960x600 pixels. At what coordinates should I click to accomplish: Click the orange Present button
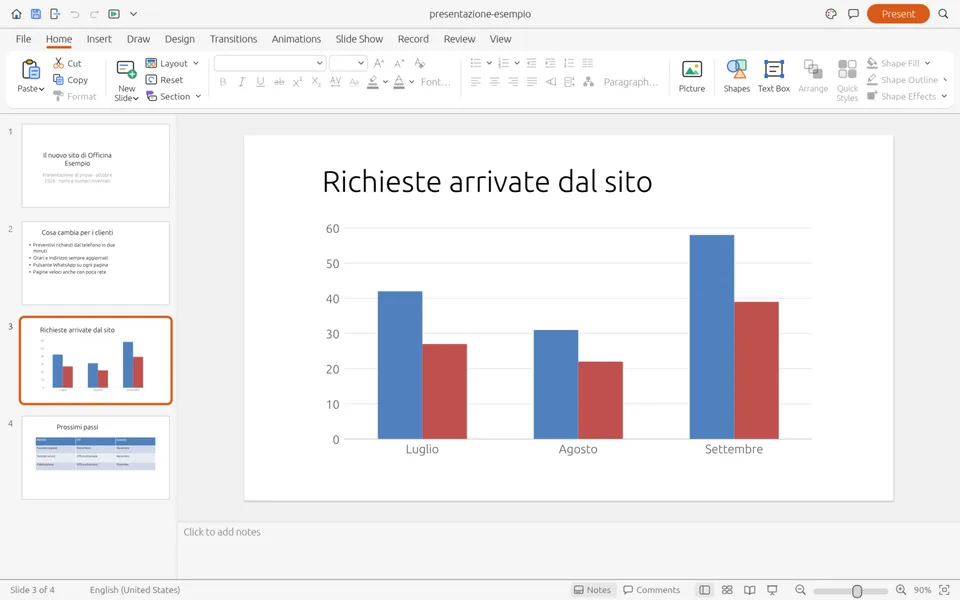pyautogui.click(x=898, y=13)
